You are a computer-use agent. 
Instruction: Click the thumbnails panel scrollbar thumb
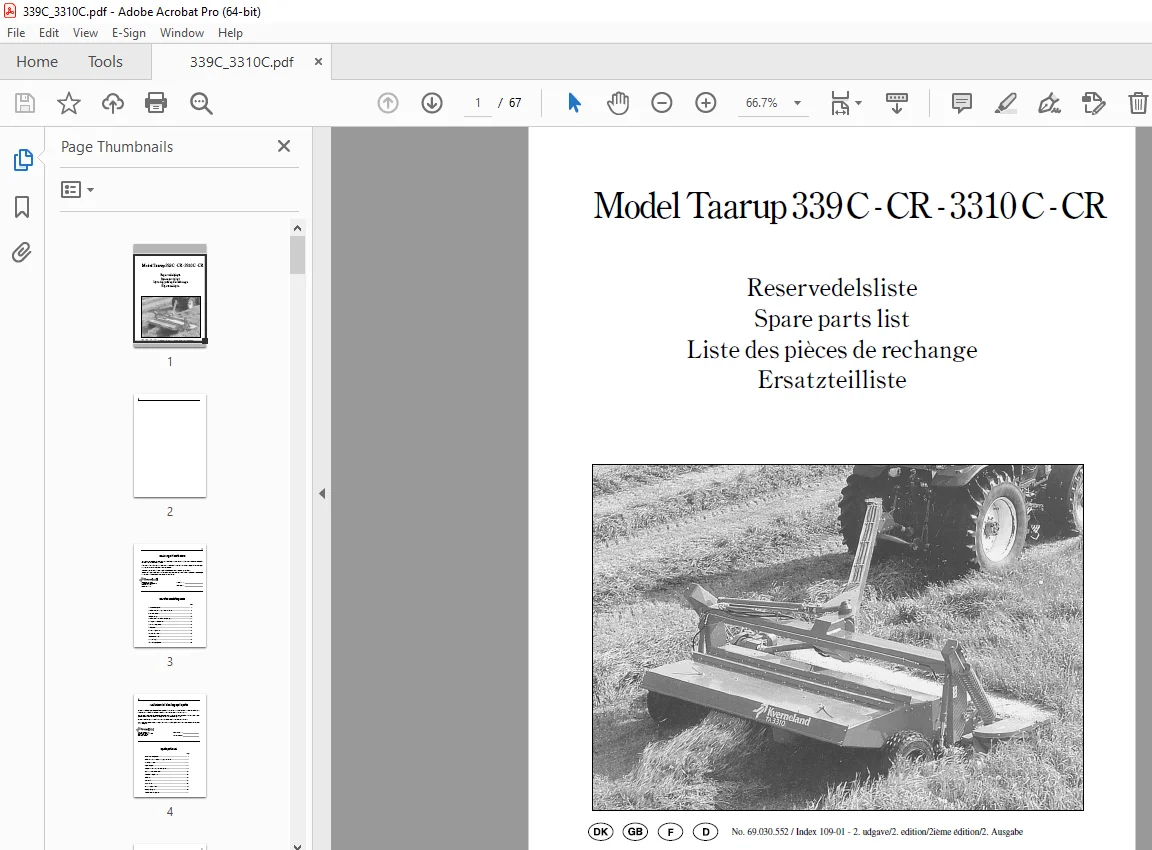pos(298,255)
